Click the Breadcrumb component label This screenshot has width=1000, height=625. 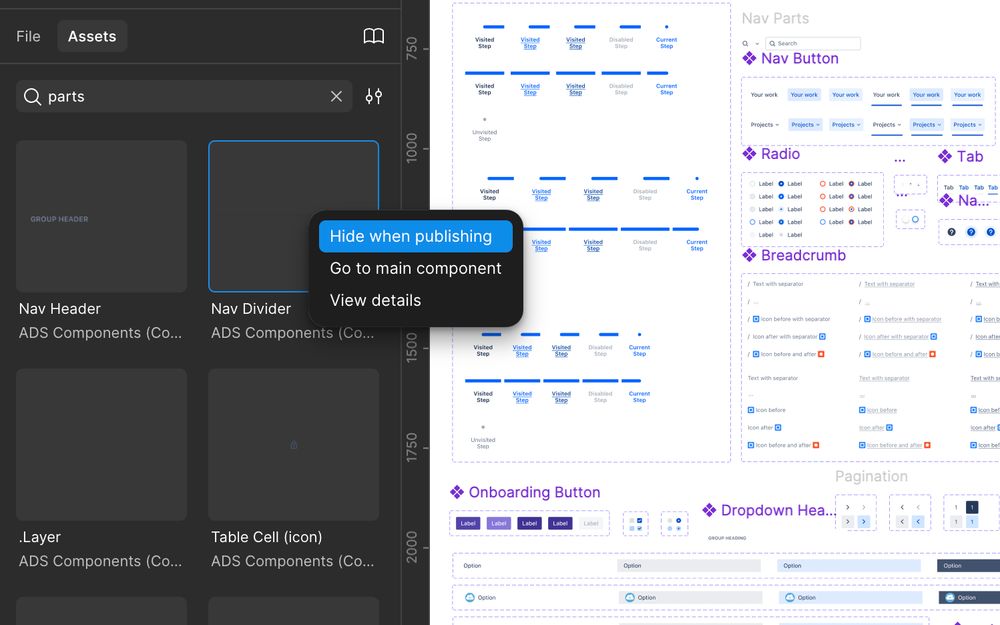click(x=803, y=255)
